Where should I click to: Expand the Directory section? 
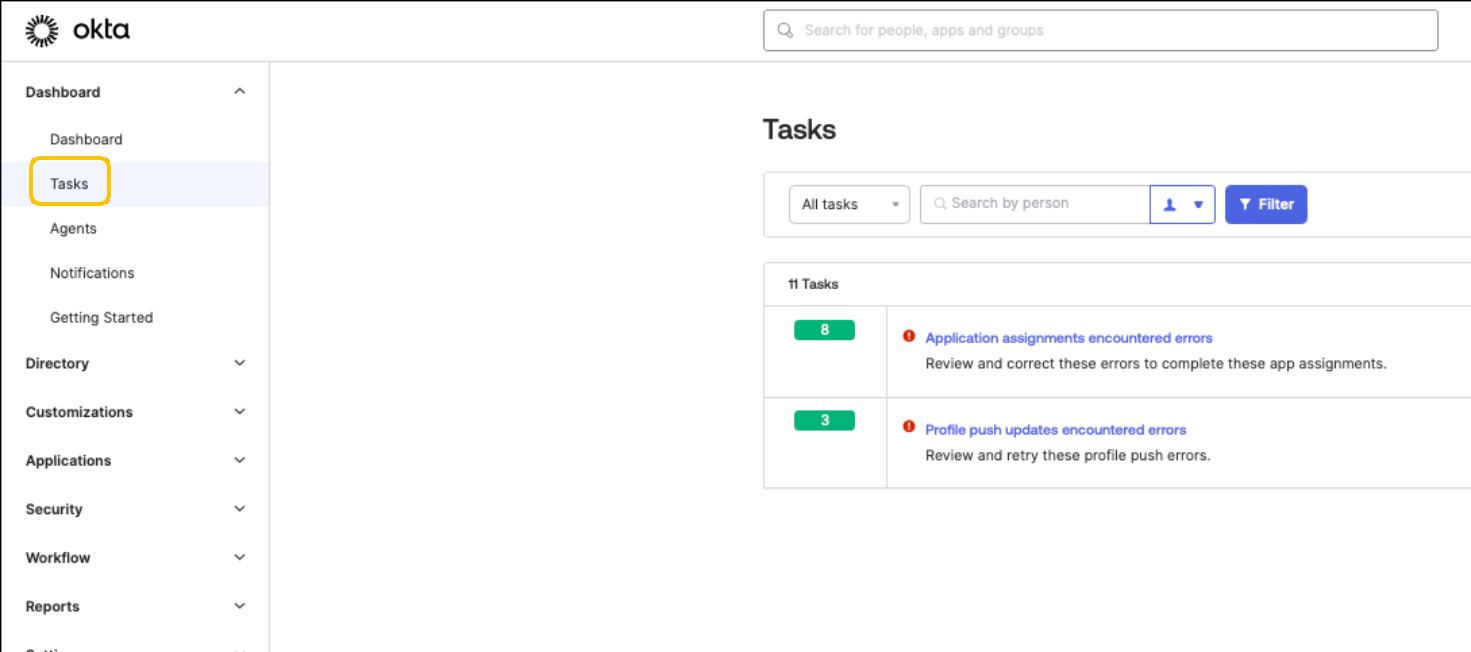[x=135, y=363]
